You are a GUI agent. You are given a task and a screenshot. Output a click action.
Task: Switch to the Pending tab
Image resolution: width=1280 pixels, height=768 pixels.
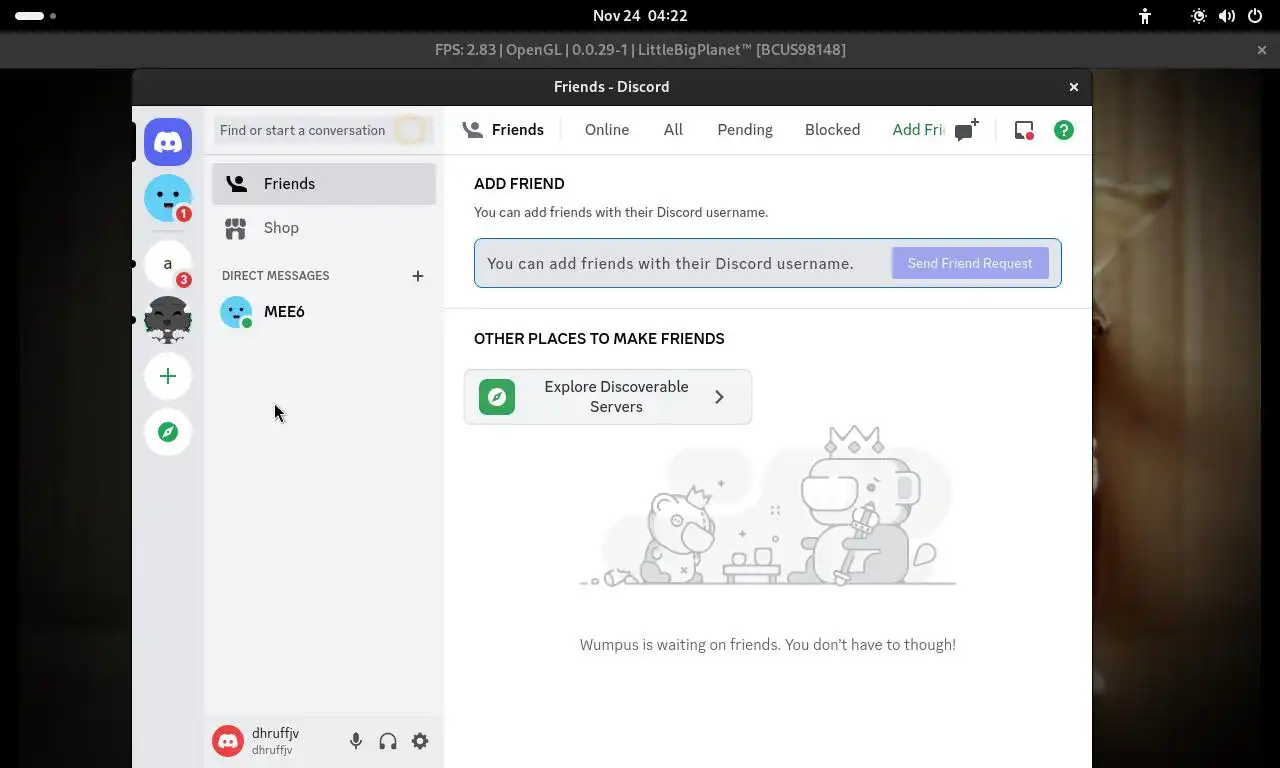tap(745, 130)
